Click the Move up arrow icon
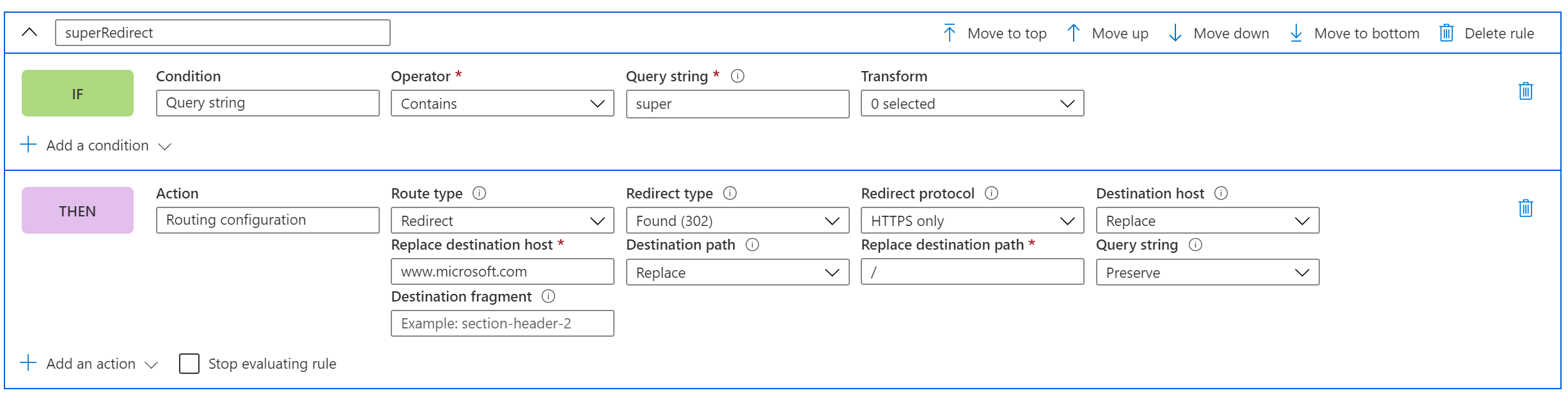Image resolution: width=1568 pixels, height=395 pixels. (x=1074, y=33)
